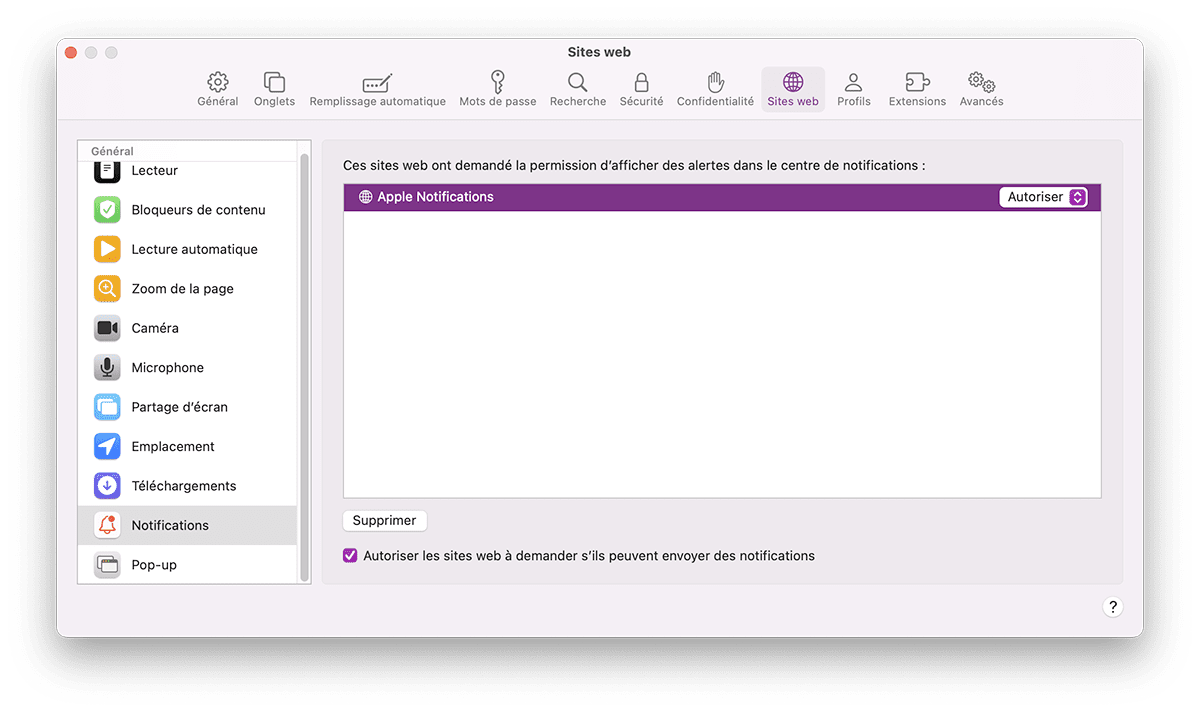Viewport: 1200px width, 712px height.
Task: Open the Caméra permissions section
Action: [x=155, y=328]
